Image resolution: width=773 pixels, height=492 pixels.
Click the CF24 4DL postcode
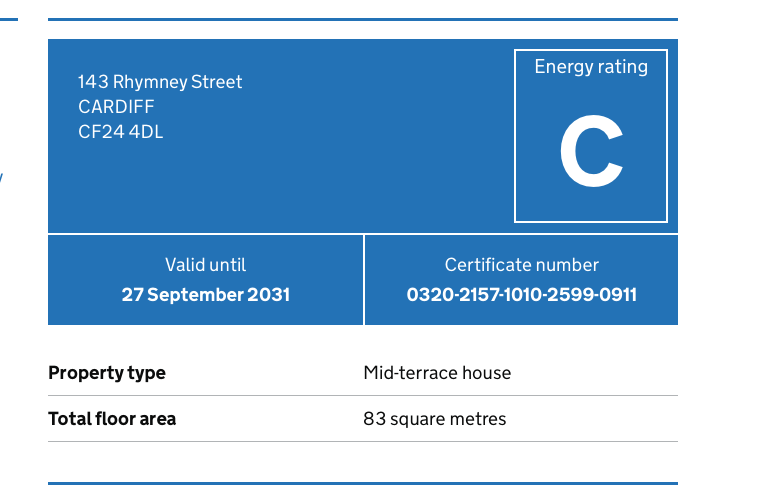(120, 131)
